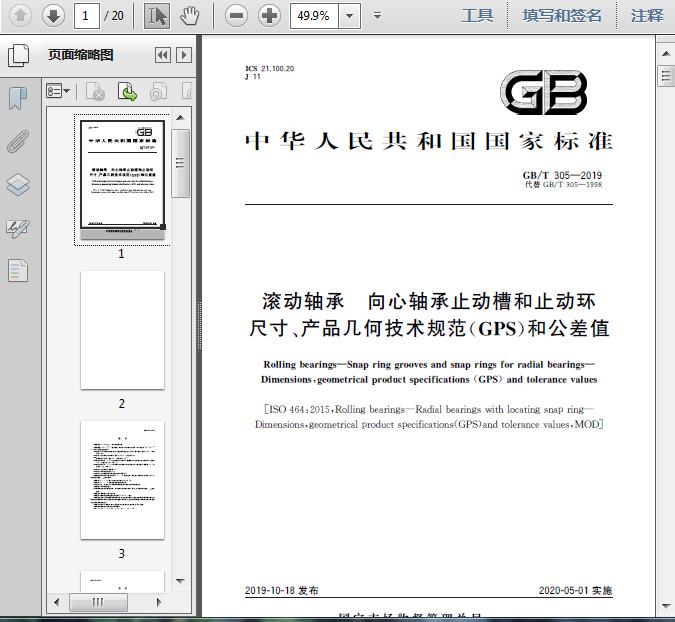675x622 pixels.
Task: Open the 注释 panel
Action: (647, 16)
